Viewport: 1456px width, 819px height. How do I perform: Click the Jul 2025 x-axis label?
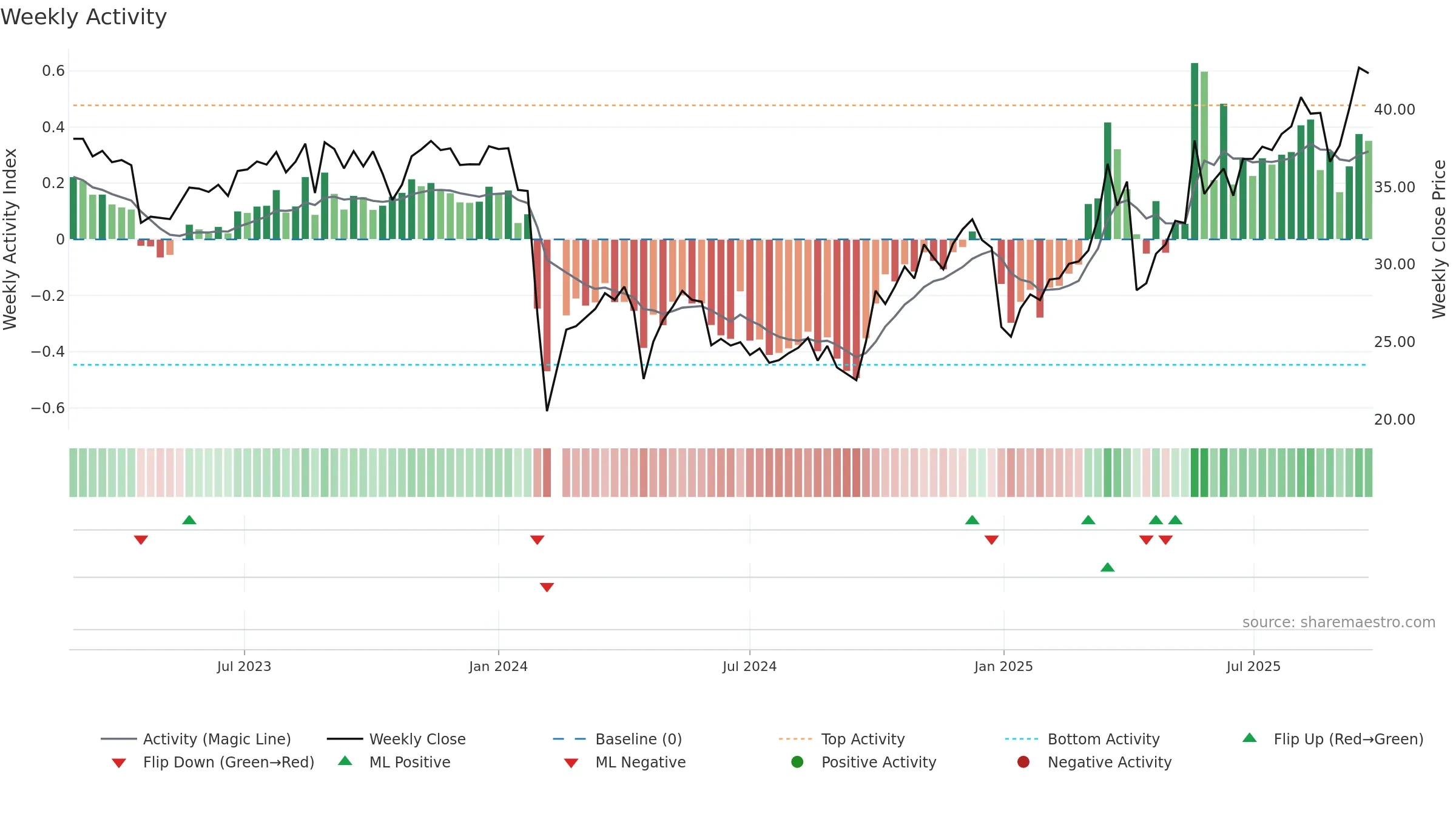[x=1253, y=666]
